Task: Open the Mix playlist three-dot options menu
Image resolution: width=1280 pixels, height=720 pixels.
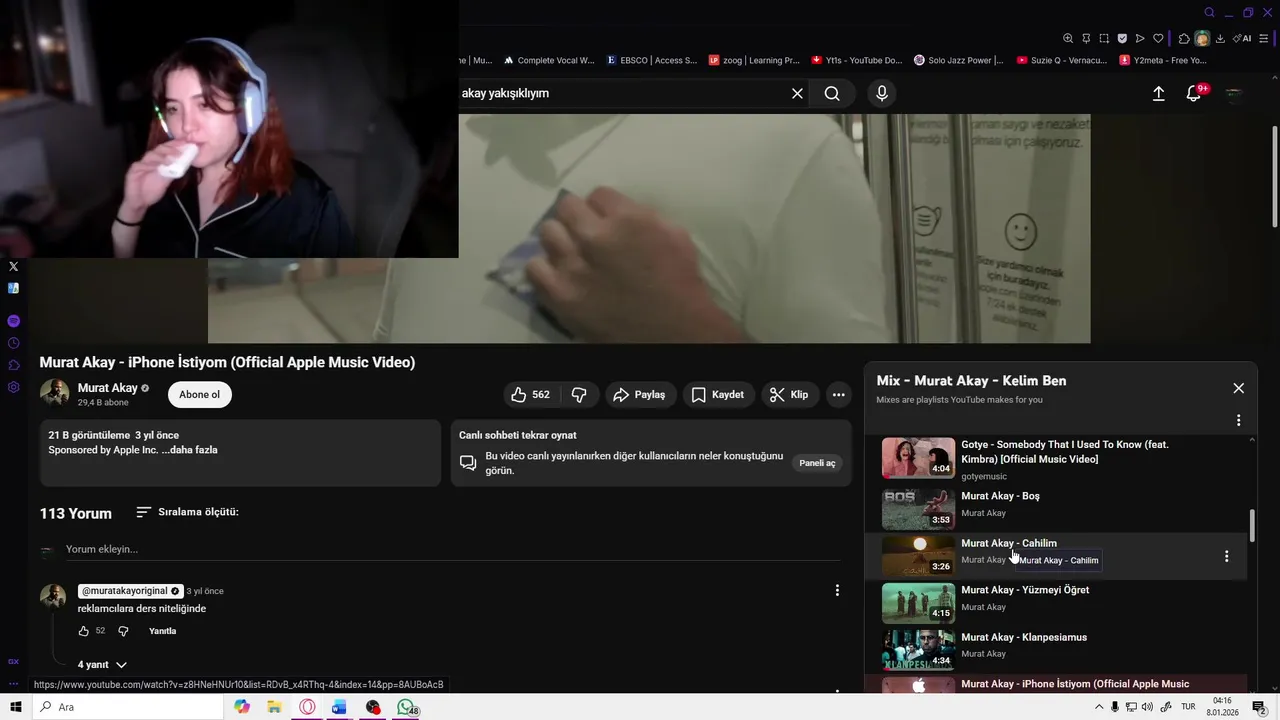Action: 1238,421
